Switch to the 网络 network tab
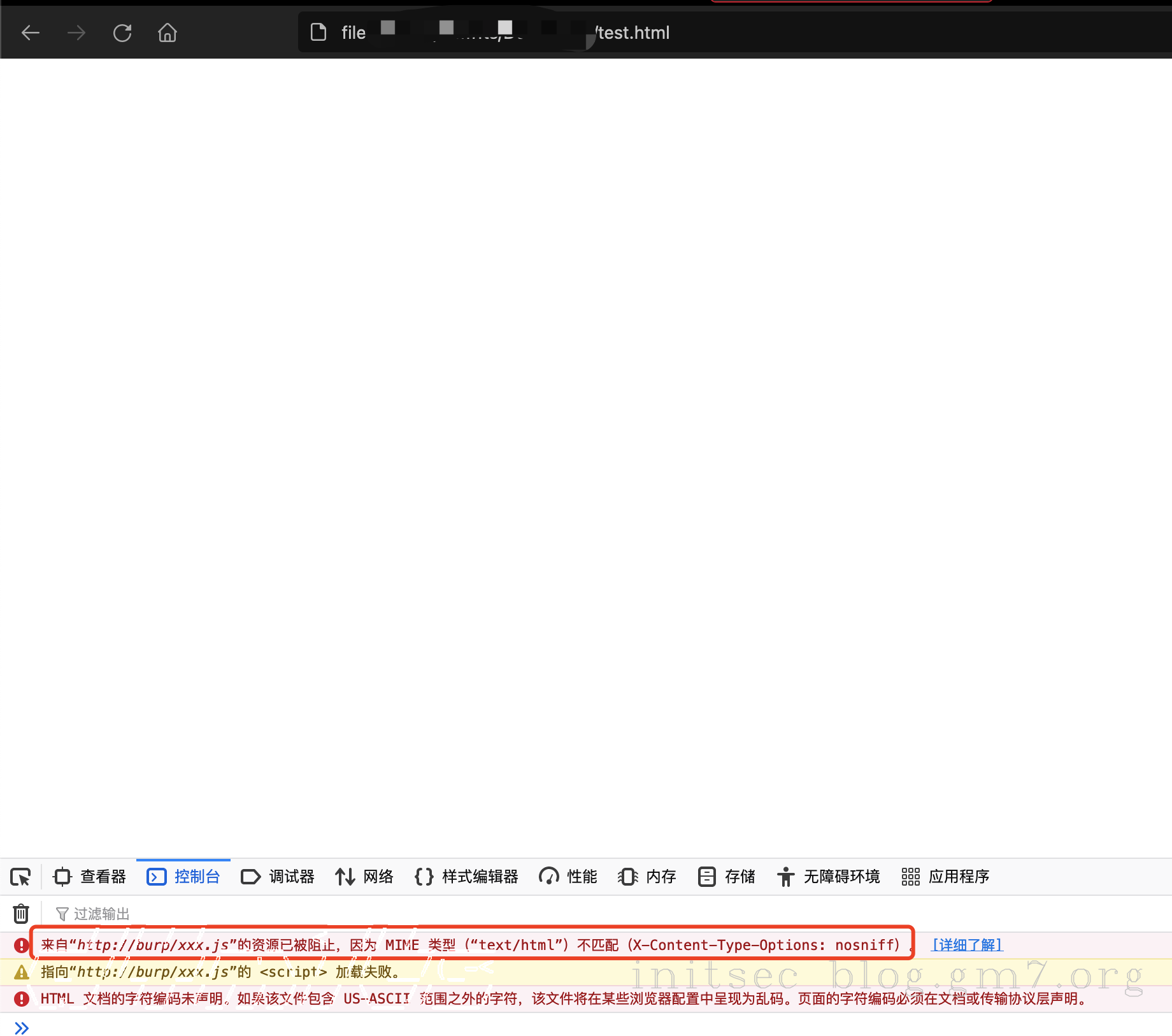1172x1036 pixels. pos(364,877)
